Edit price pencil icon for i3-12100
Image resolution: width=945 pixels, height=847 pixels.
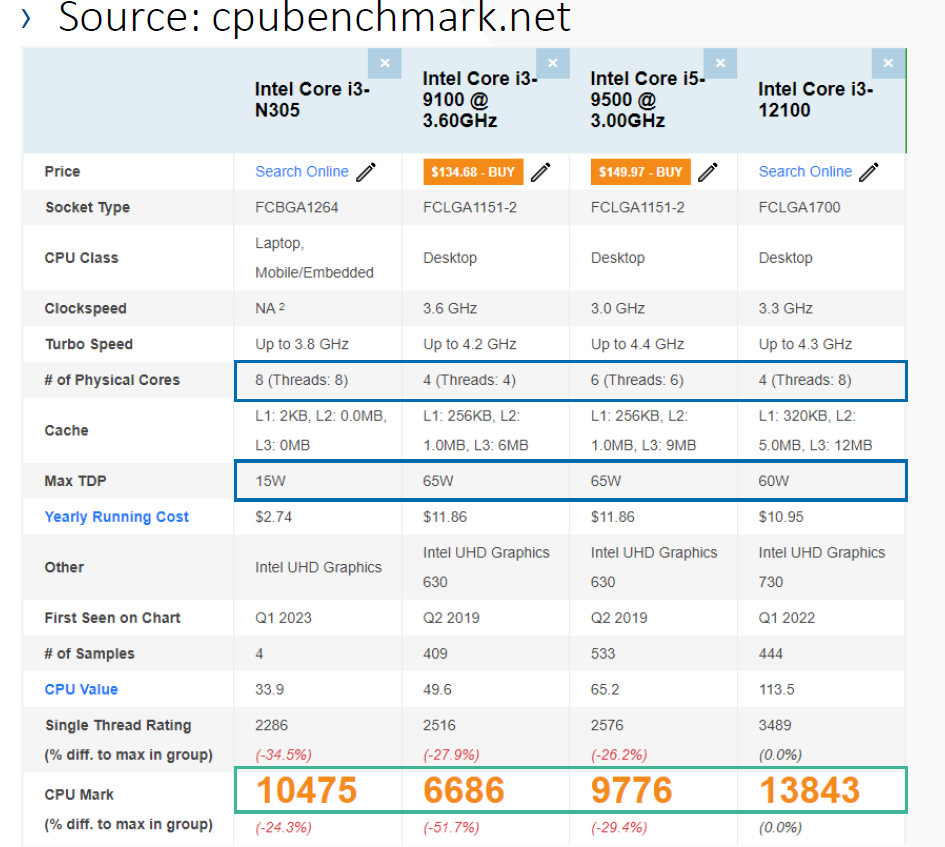[x=868, y=172]
